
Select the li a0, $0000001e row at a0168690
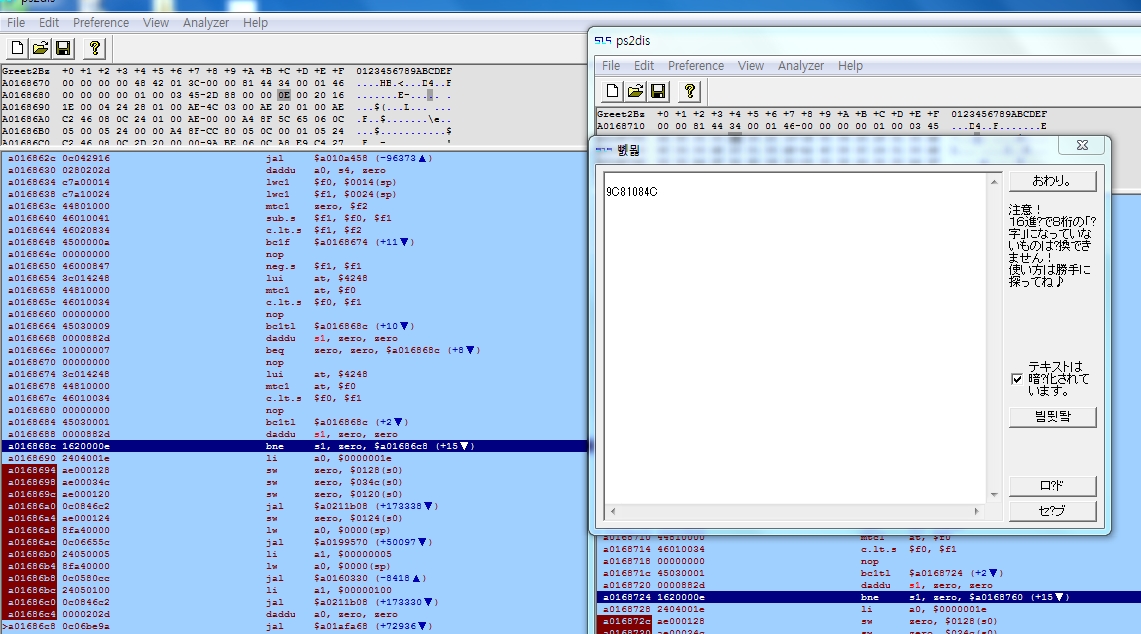tap(294, 458)
